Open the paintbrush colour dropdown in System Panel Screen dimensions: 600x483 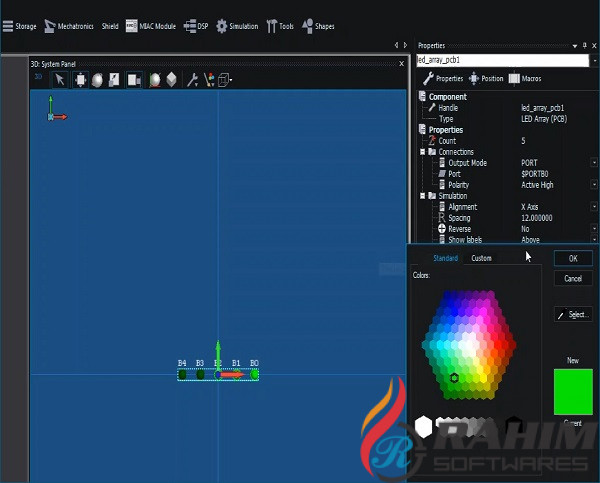[x=209, y=80]
